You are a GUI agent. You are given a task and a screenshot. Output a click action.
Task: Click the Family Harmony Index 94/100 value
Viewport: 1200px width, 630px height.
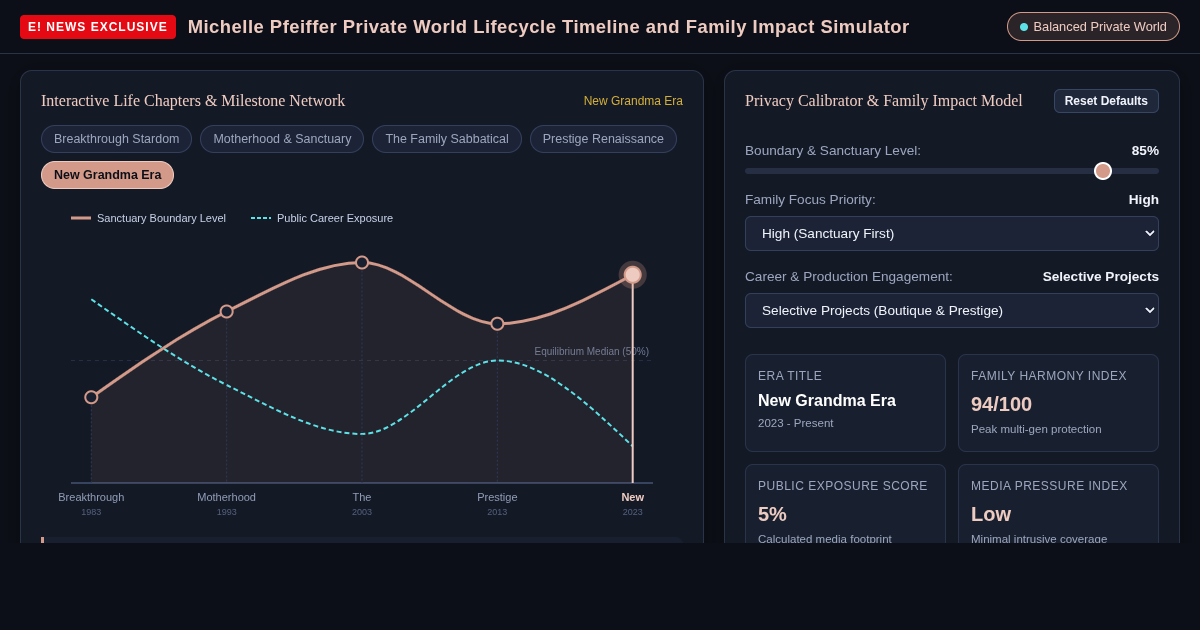point(1001,404)
